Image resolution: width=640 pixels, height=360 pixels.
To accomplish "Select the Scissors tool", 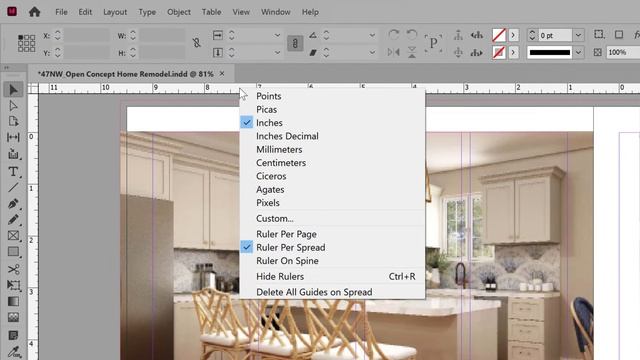I will click(13, 269).
